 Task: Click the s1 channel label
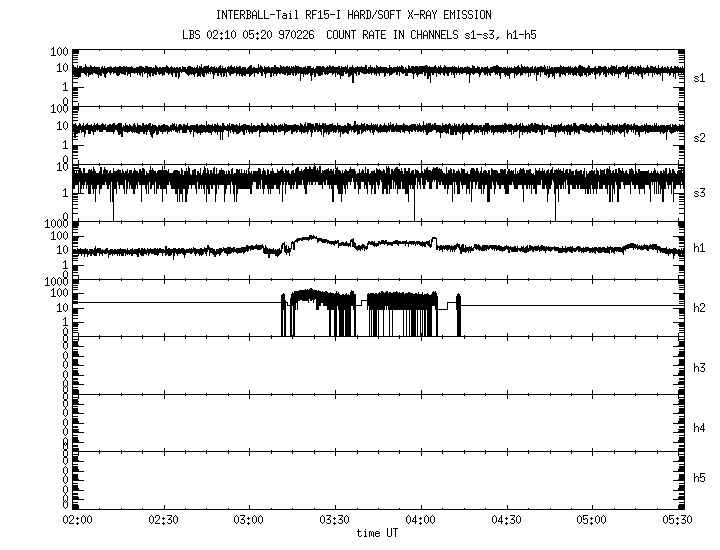[x=699, y=78]
